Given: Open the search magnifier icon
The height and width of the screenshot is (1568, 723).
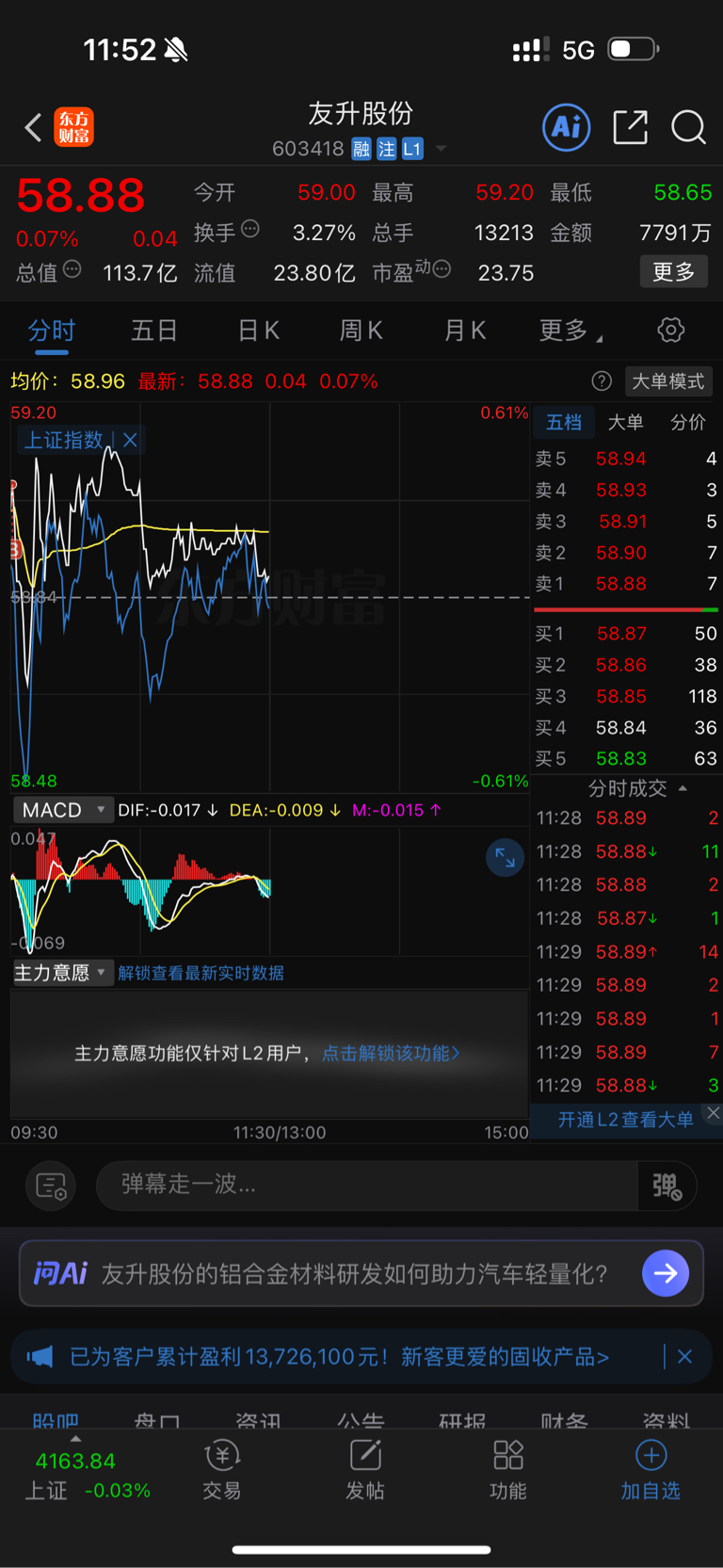Looking at the screenshot, I should tap(688, 127).
